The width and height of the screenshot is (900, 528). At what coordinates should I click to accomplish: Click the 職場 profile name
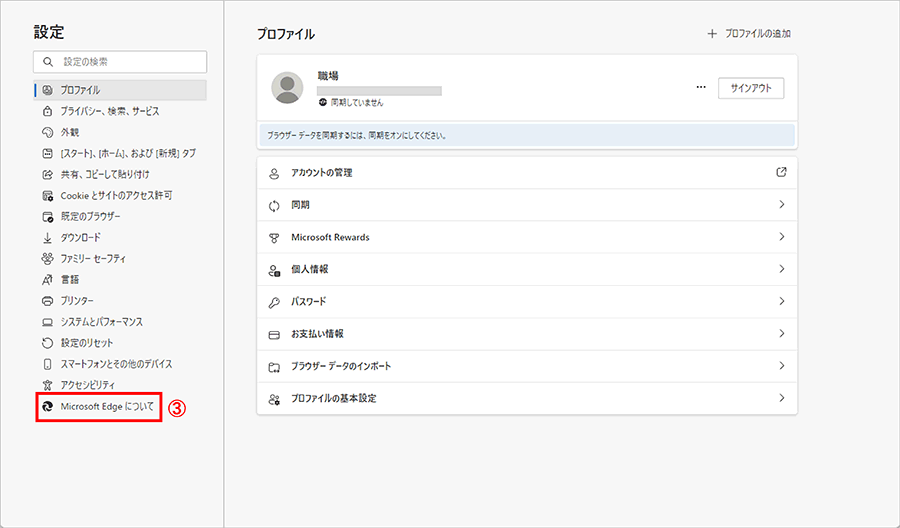(328, 76)
